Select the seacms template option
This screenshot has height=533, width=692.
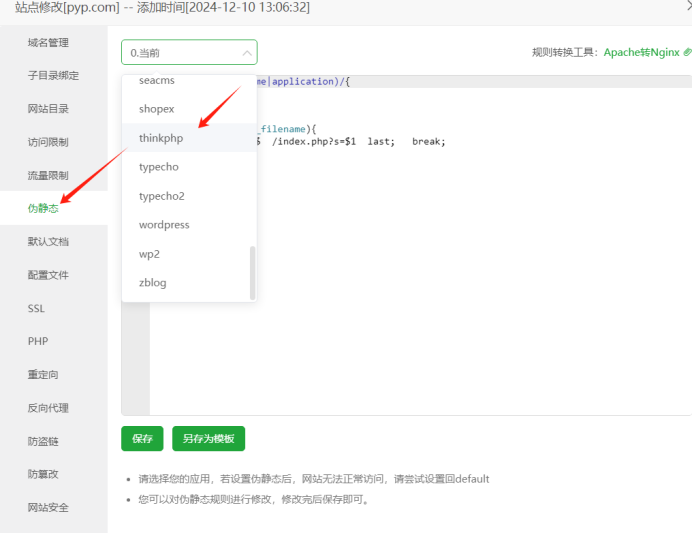[x=159, y=80]
